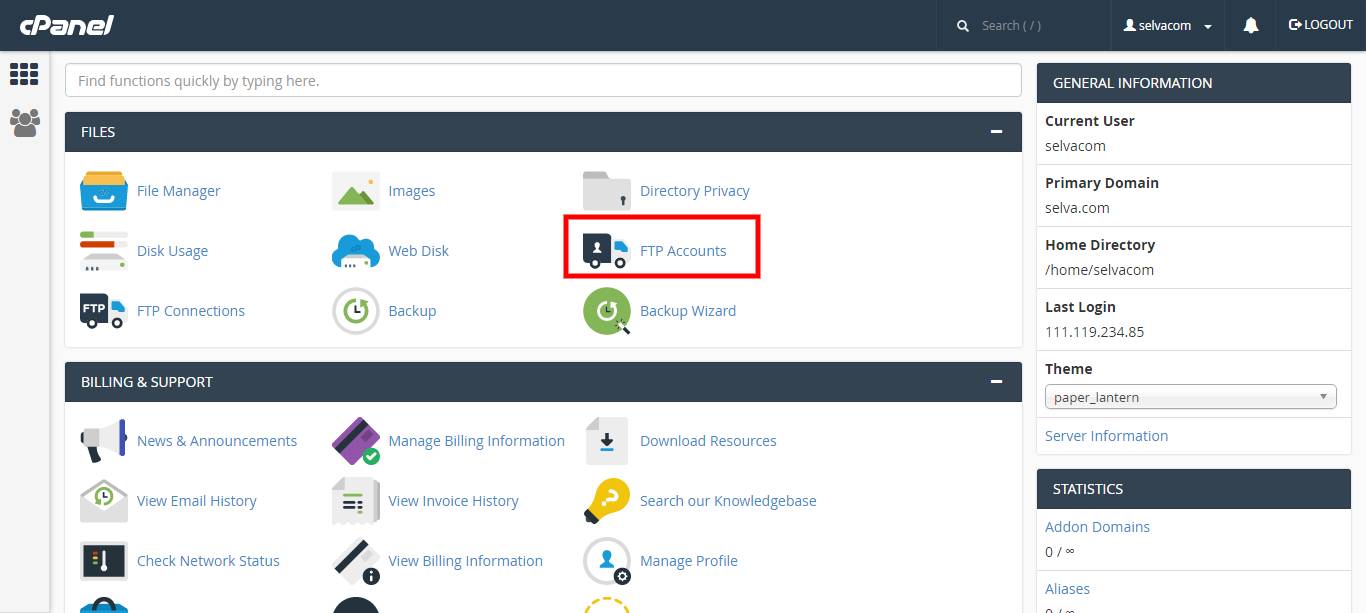Viewport: 1366px width, 613px height.
Task: Open the Web Disk cloud icon
Action: pos(356,251)
